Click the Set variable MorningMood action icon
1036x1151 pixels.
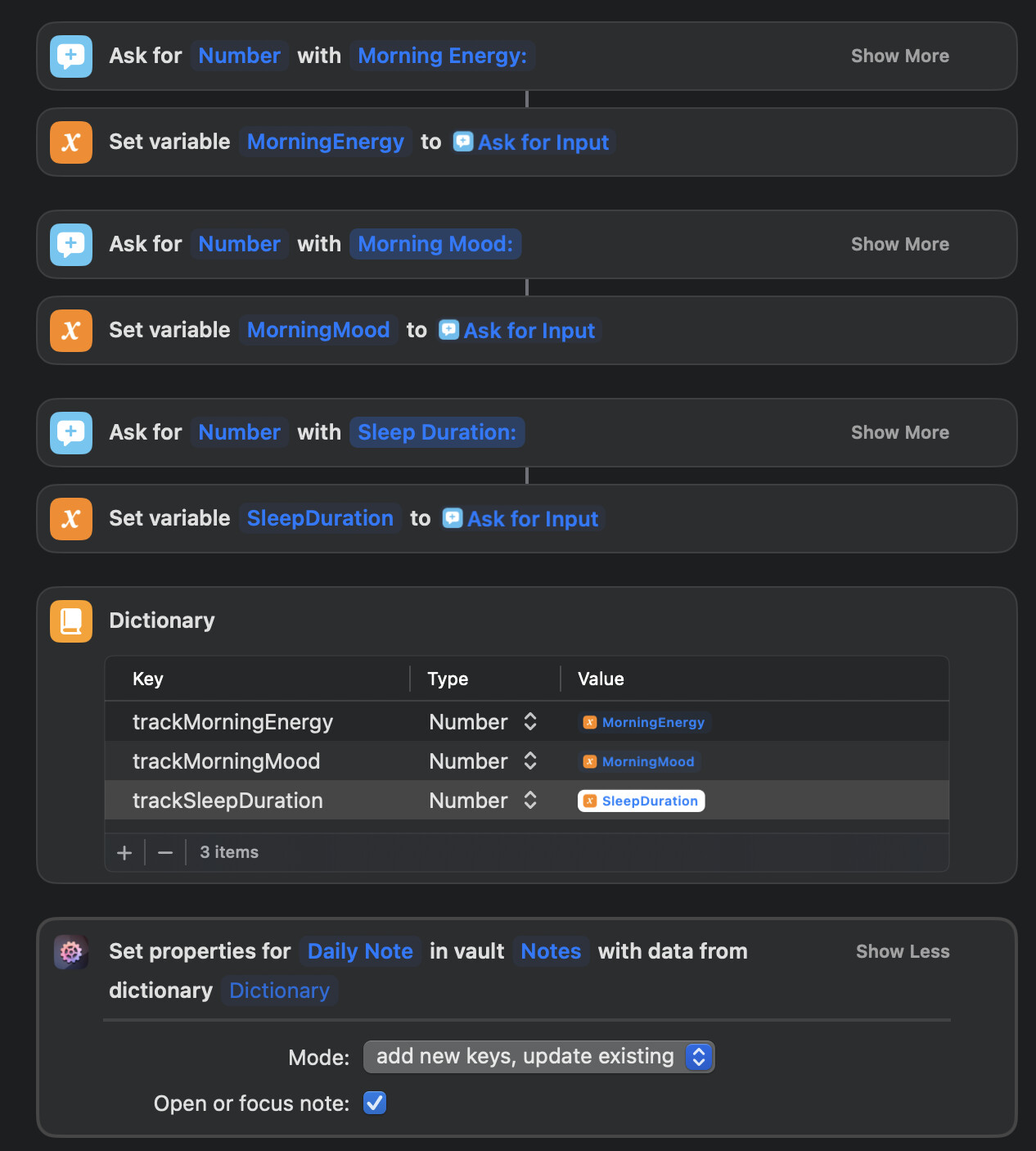pyautogui.click(x=71, y=331)
